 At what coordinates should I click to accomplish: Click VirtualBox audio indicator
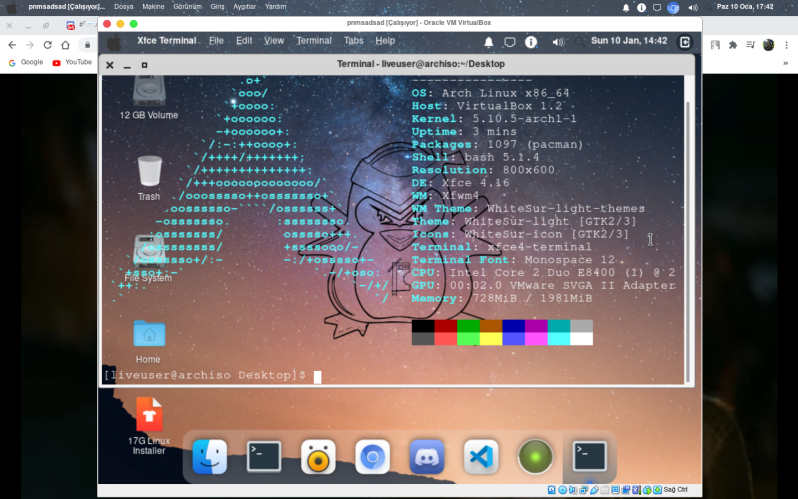(573, 490)
